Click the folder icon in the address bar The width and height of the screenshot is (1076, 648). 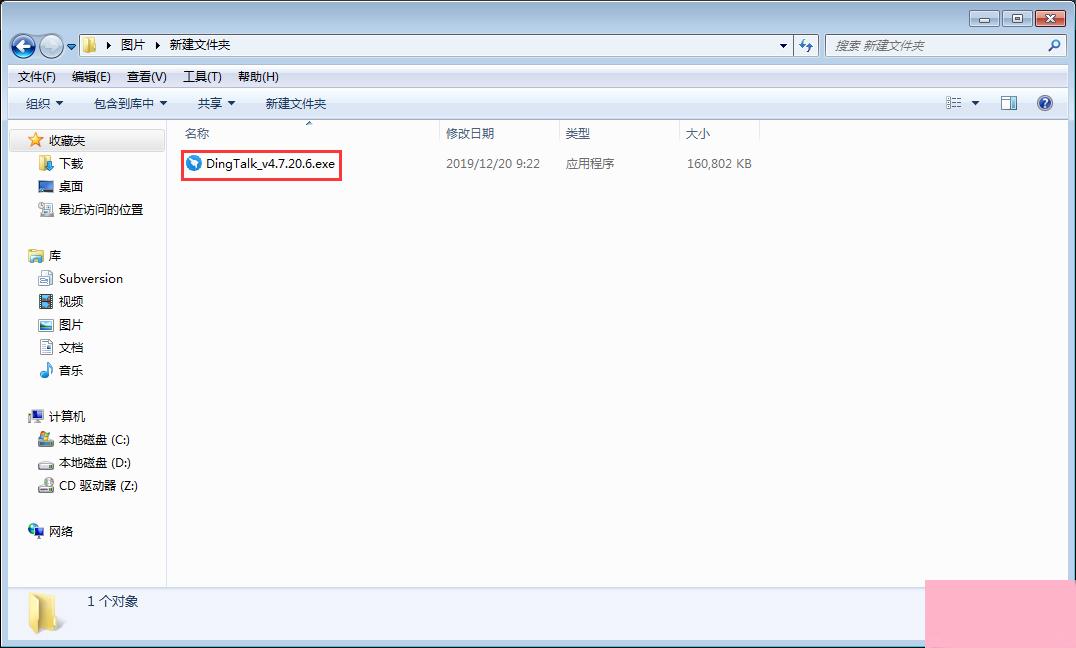pos(89,45)
